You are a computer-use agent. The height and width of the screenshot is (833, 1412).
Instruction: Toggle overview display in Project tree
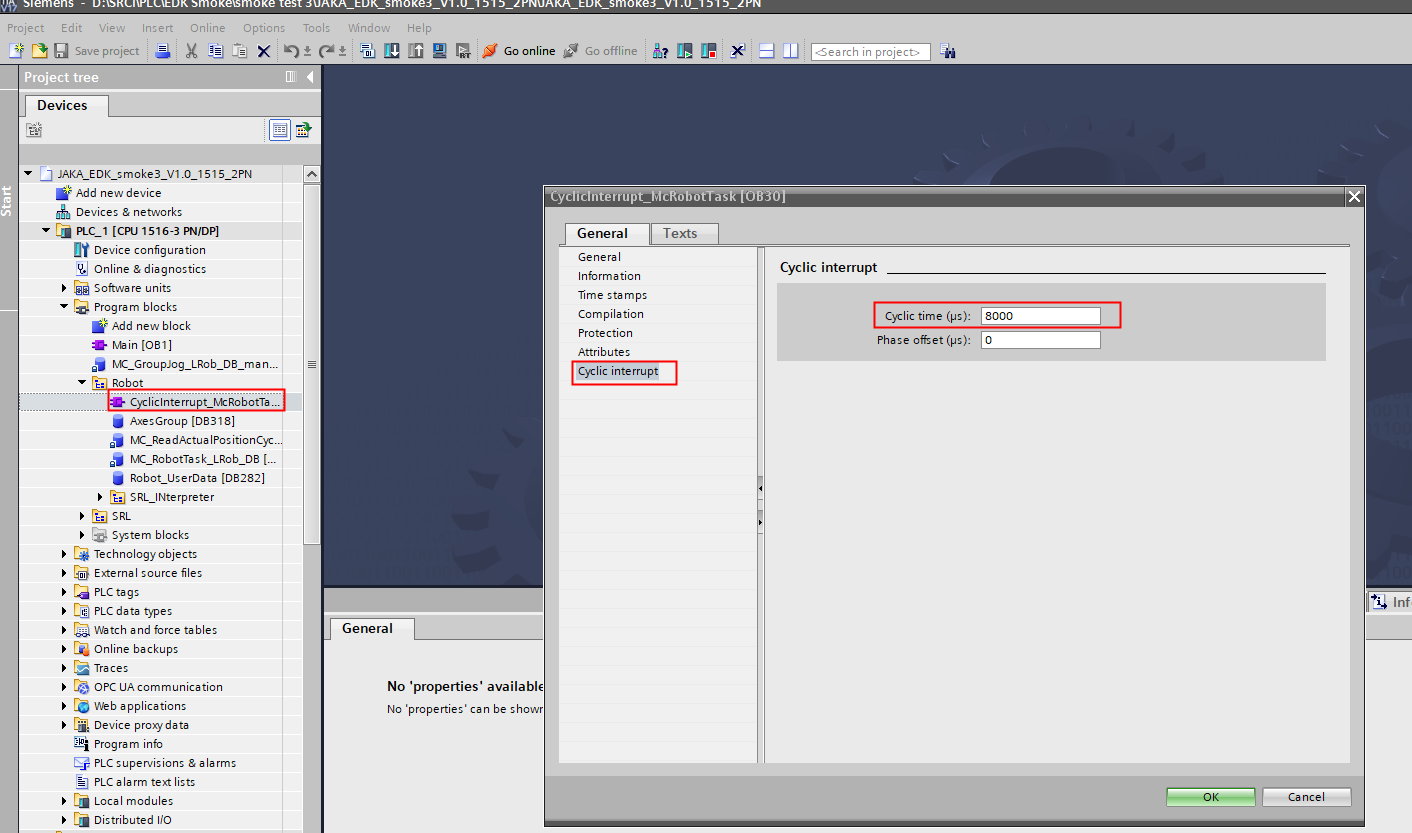pos(280,129)
